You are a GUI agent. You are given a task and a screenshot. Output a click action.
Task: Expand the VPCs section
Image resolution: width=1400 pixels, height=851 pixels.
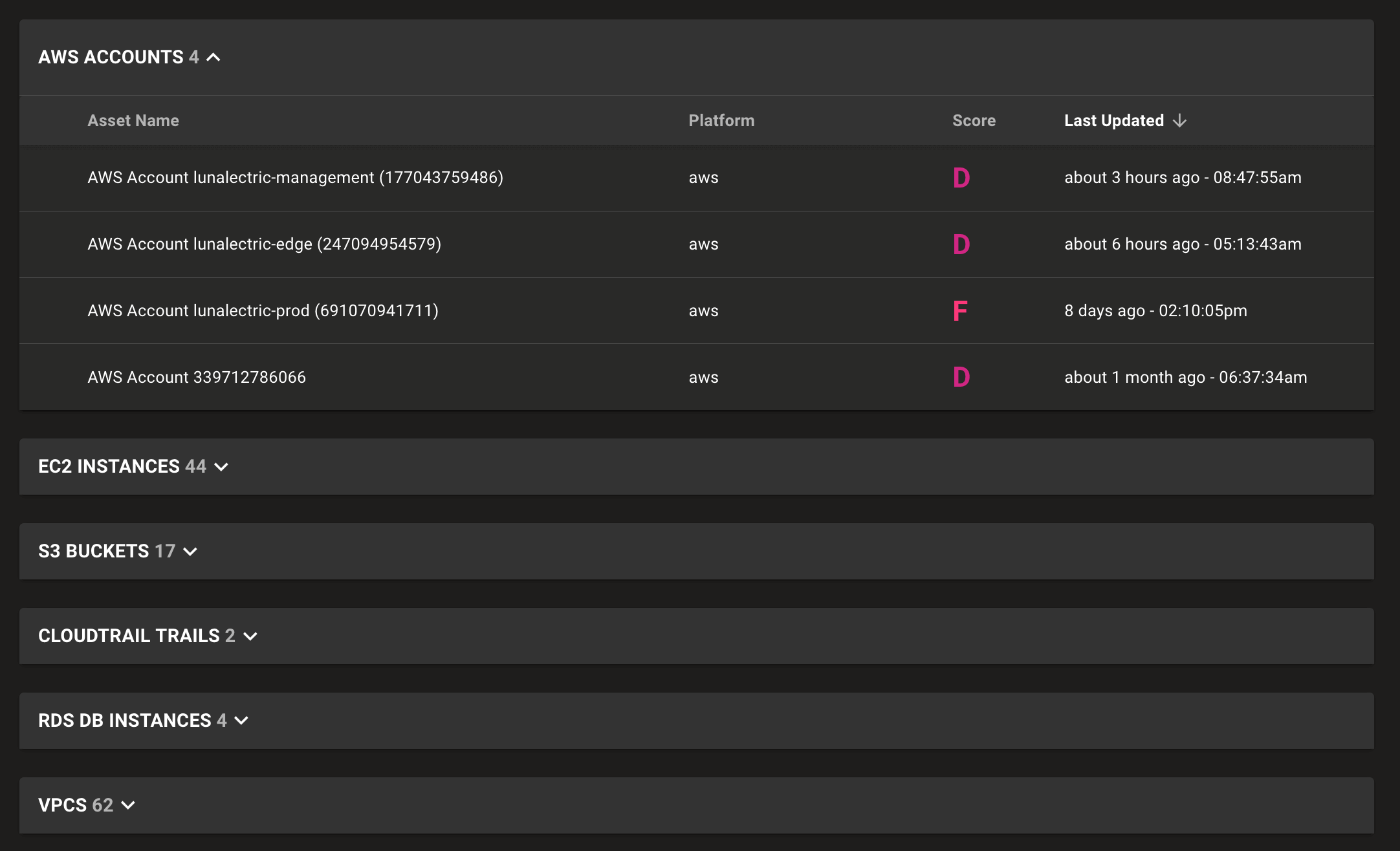click(128, 805)
